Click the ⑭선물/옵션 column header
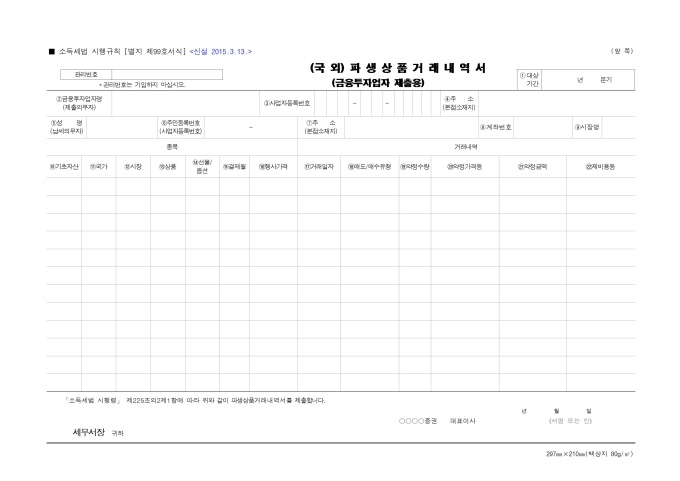This screenshot has width=680, height=481. (202, 167)
